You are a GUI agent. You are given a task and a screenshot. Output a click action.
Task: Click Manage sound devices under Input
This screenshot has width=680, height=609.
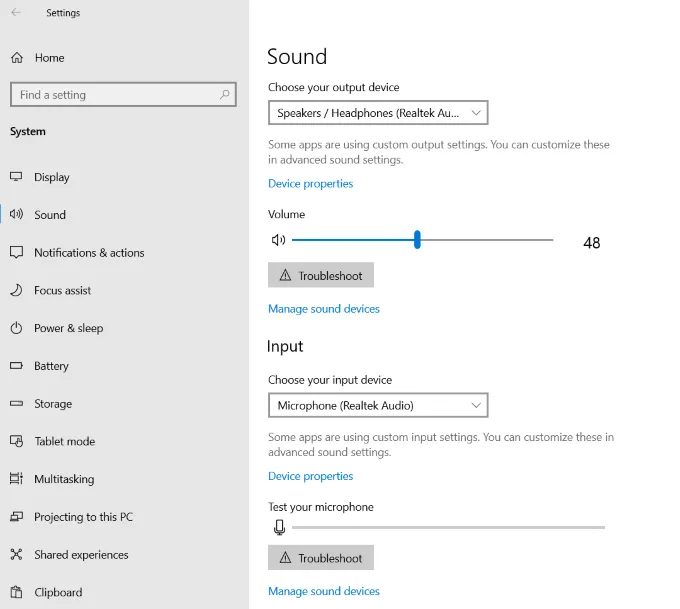(x=324, y=591)
